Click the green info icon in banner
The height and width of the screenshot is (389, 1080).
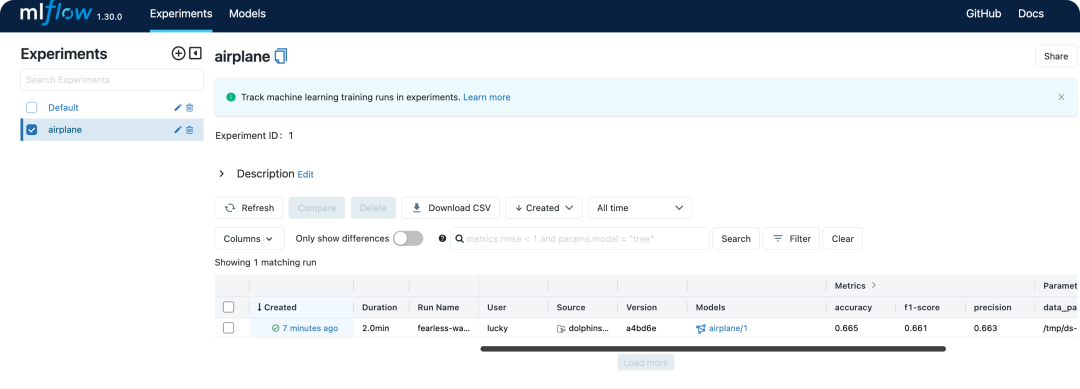tap(231, 98)
